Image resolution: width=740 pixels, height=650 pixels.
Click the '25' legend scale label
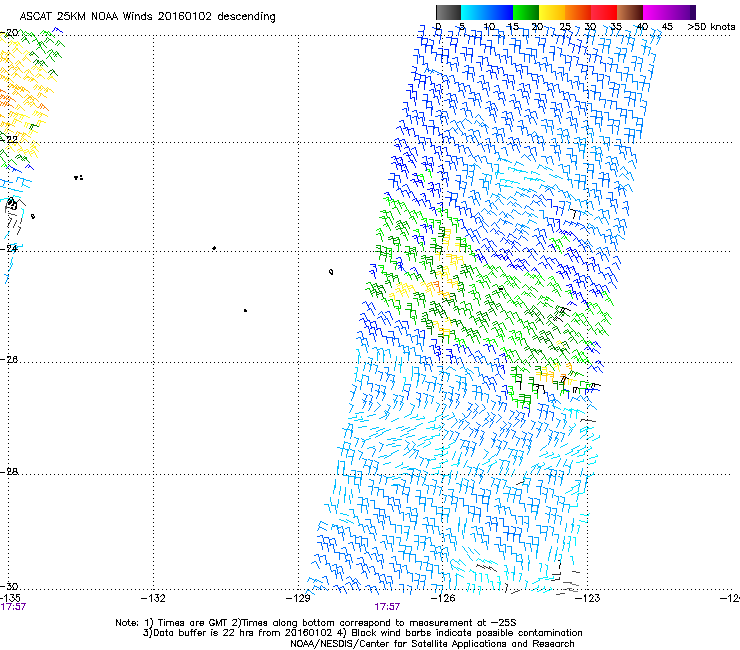pos(565,26)
